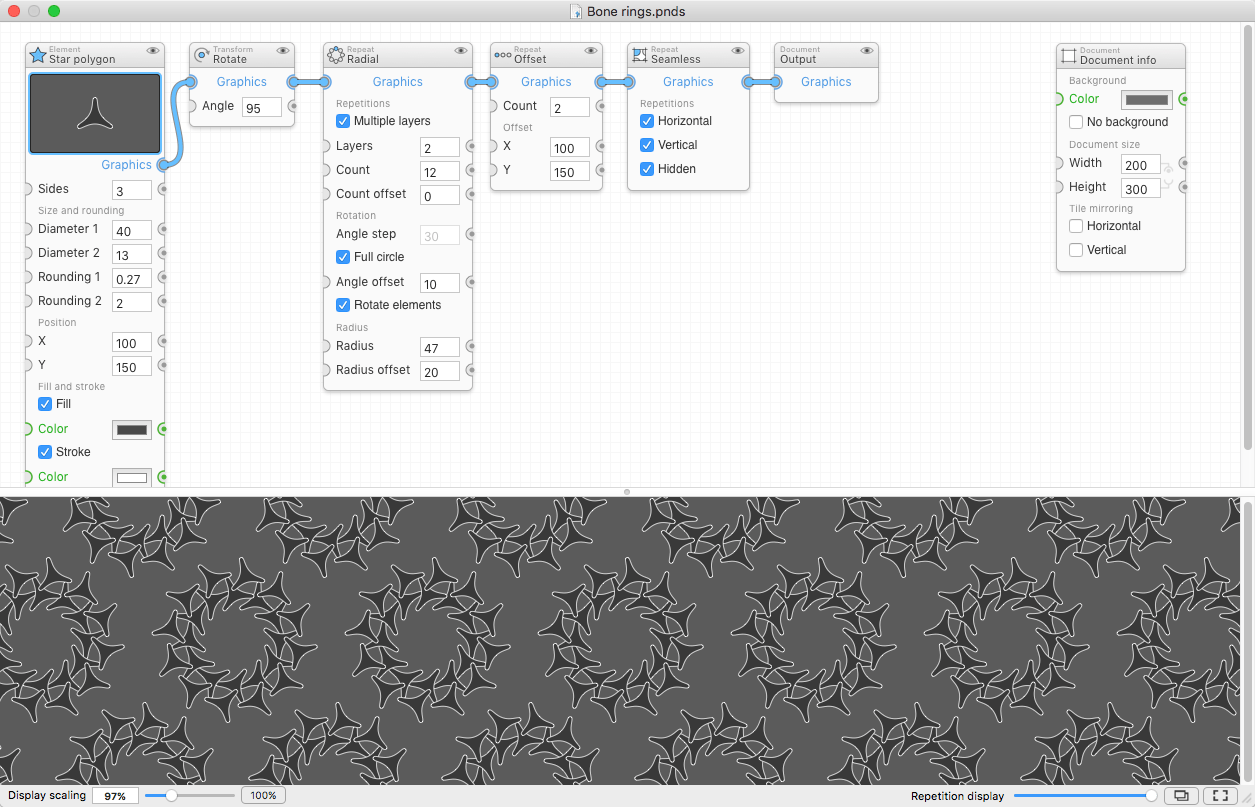Click the Display scaling slider
The image size is (1255, 807).
190,796
